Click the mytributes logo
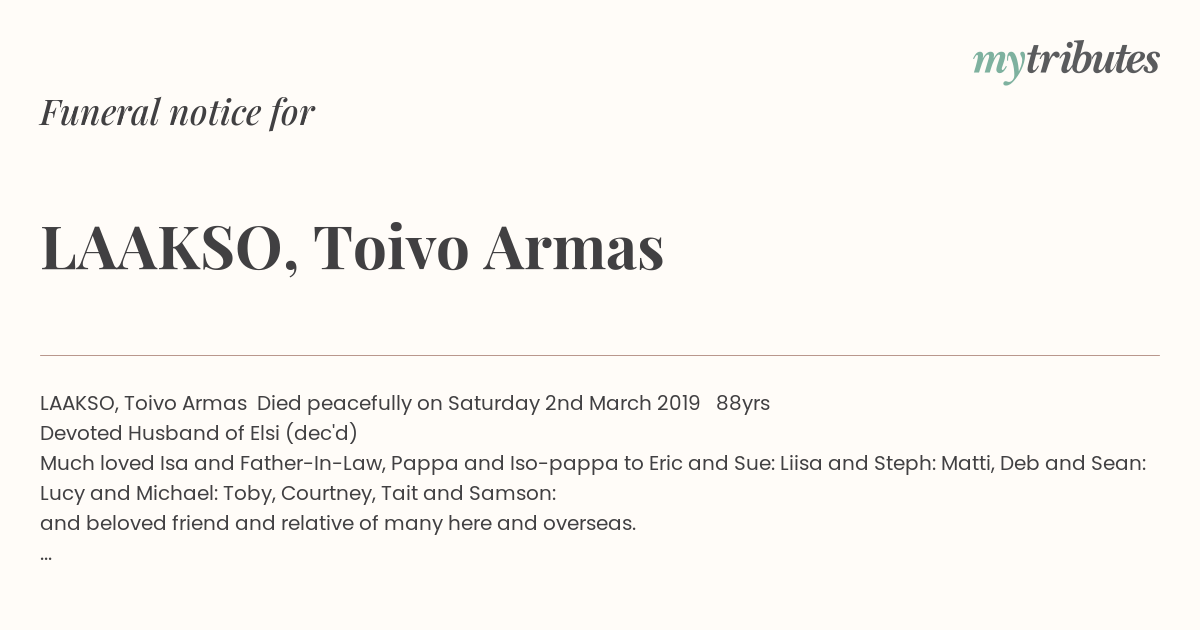The height and width of the screenshot is (630, 1200). [1066, 61]
